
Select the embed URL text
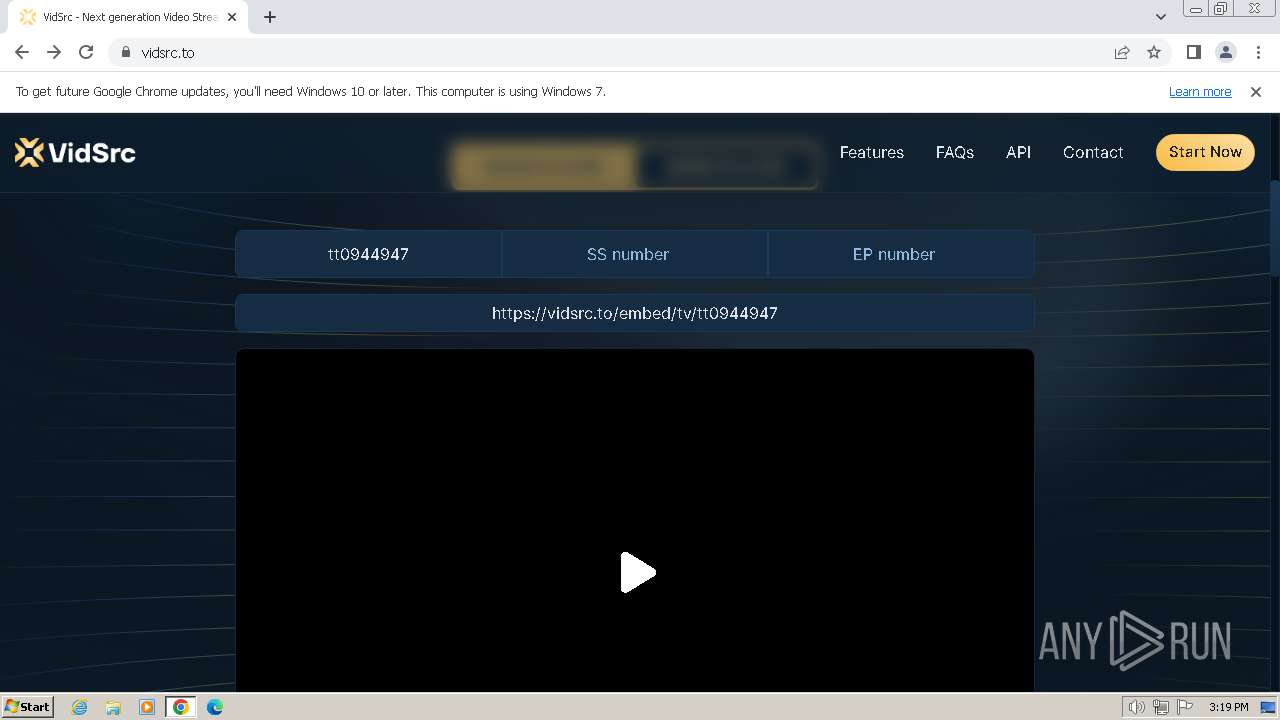pos(635,313)
